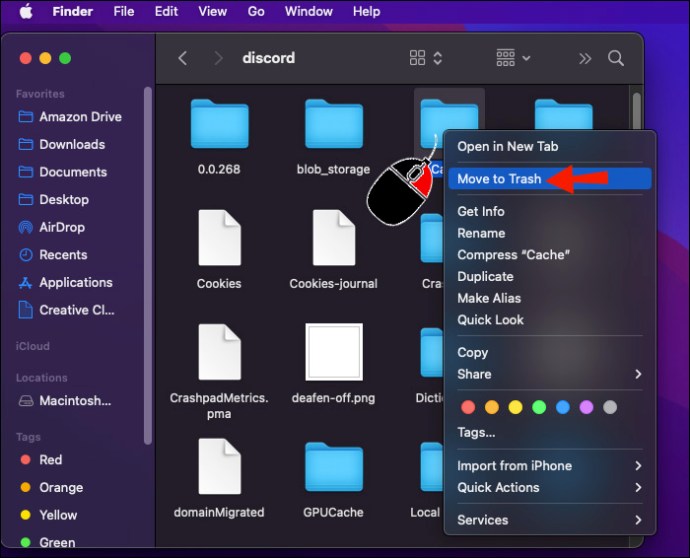
Task: Open the Apple menu
Action: click(26, 11)
